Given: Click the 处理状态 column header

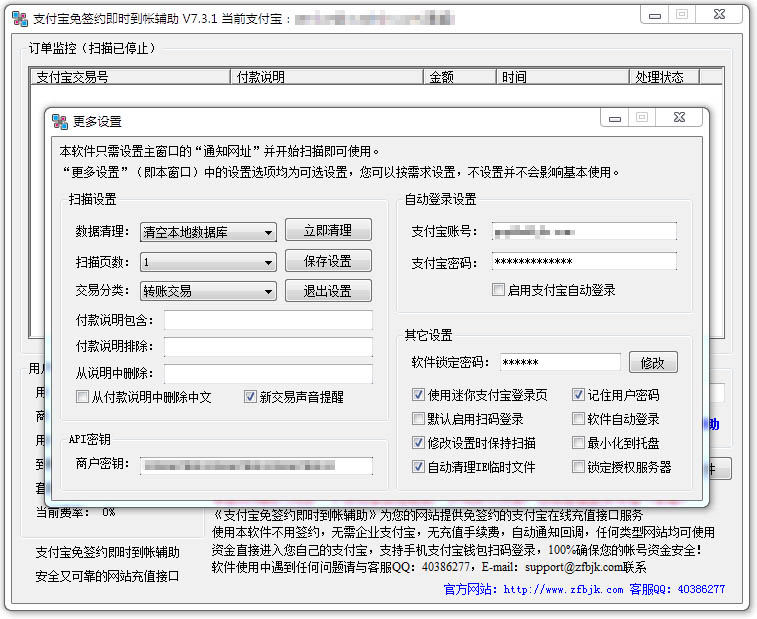Looking at the screenshot, I should 664,77.
